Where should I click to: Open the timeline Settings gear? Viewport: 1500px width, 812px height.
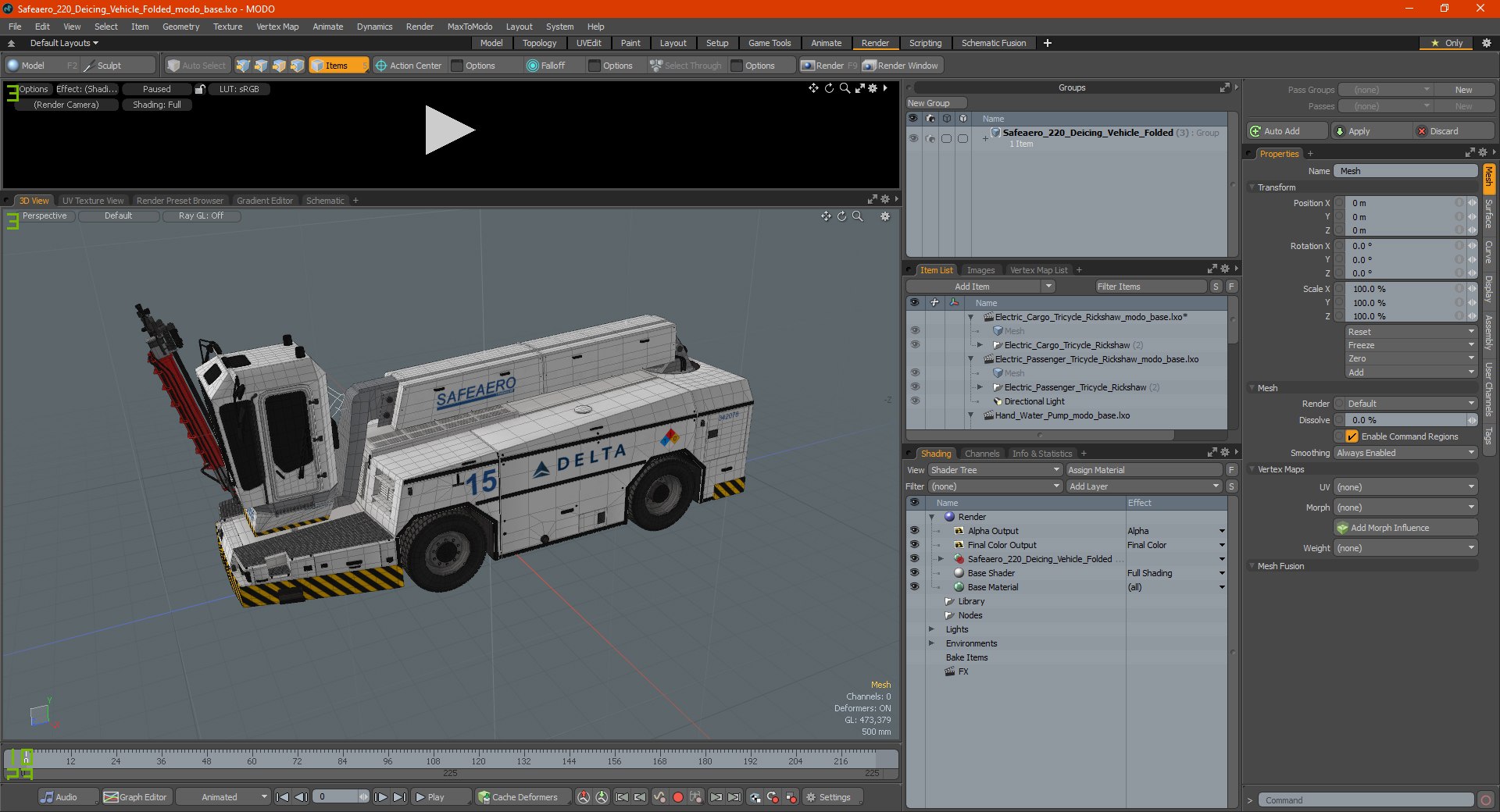[833, 797]
